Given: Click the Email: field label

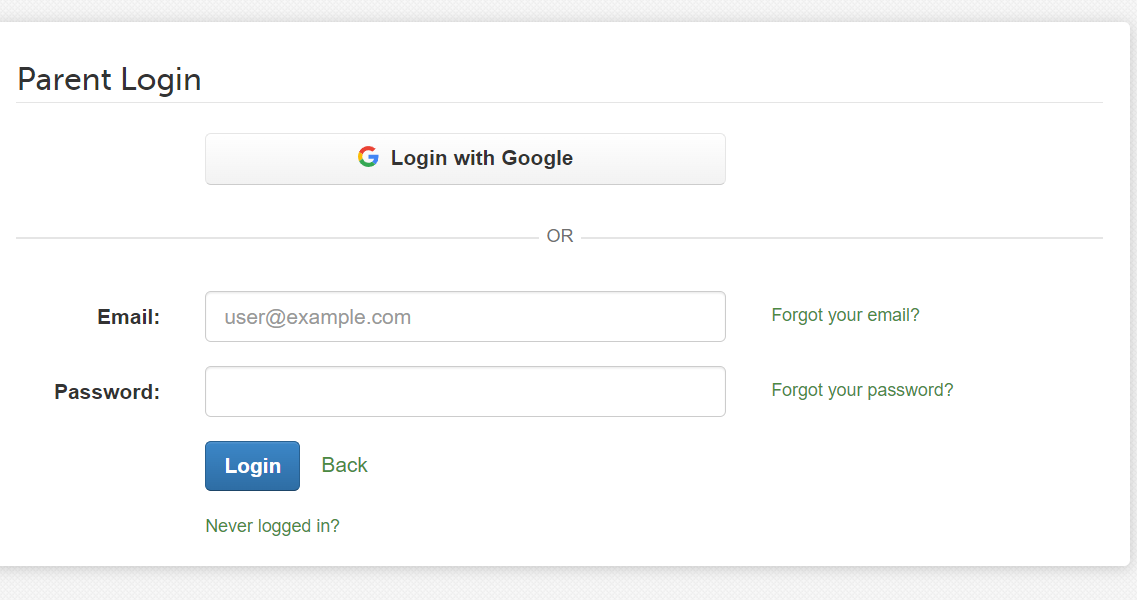Looking at the screenshot, I should (x=128, y=317).
